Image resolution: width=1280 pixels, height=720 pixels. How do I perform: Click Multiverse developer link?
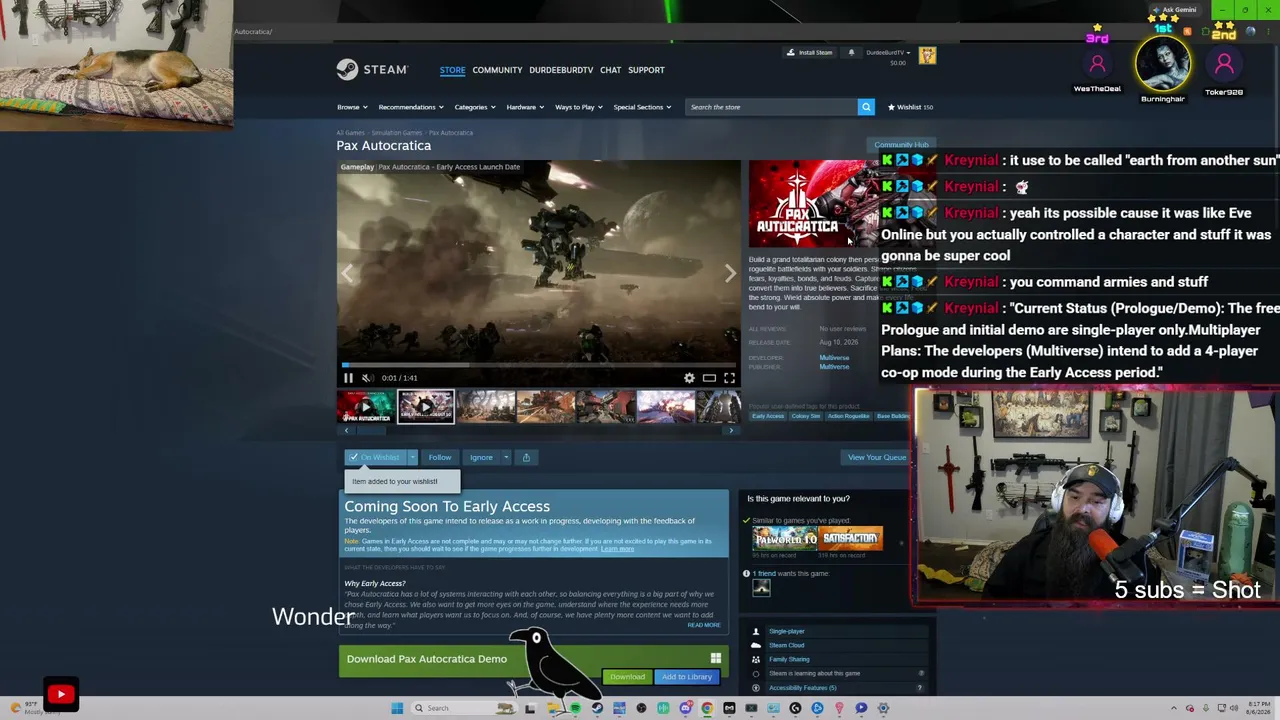(834, 358)
